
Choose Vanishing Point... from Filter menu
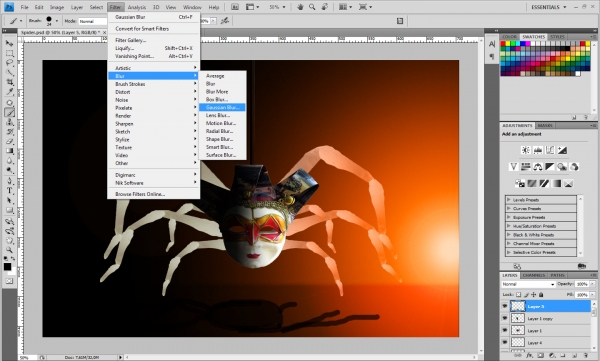tap(153, 56)
